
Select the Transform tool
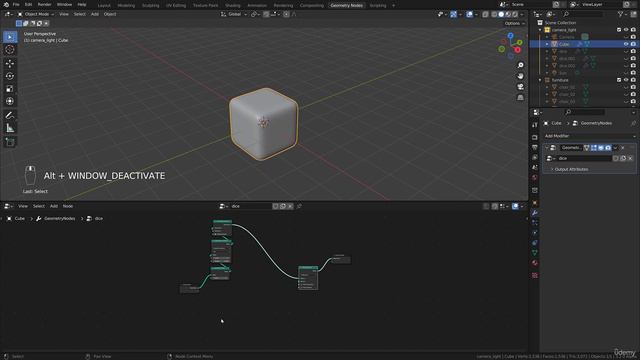[10, 101]
